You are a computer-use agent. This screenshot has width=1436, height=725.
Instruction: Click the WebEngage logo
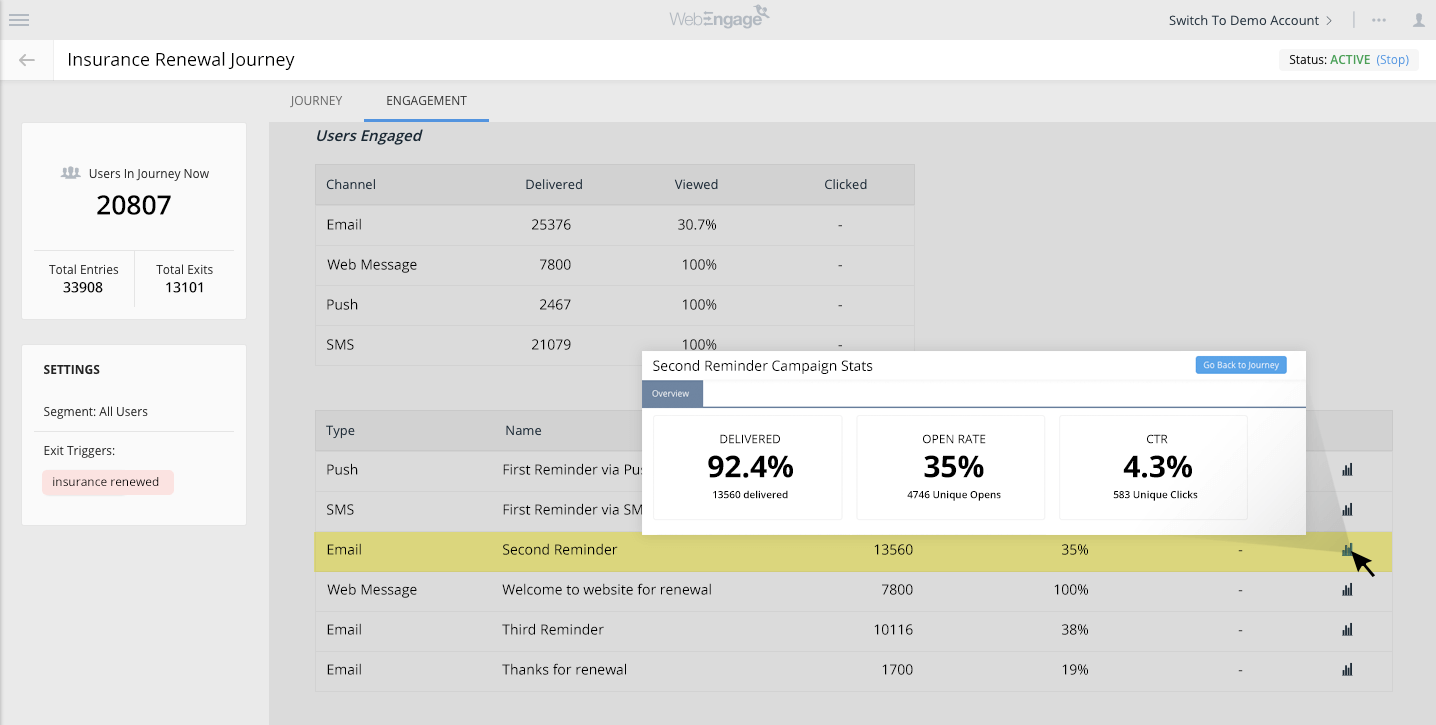[719, 18]
